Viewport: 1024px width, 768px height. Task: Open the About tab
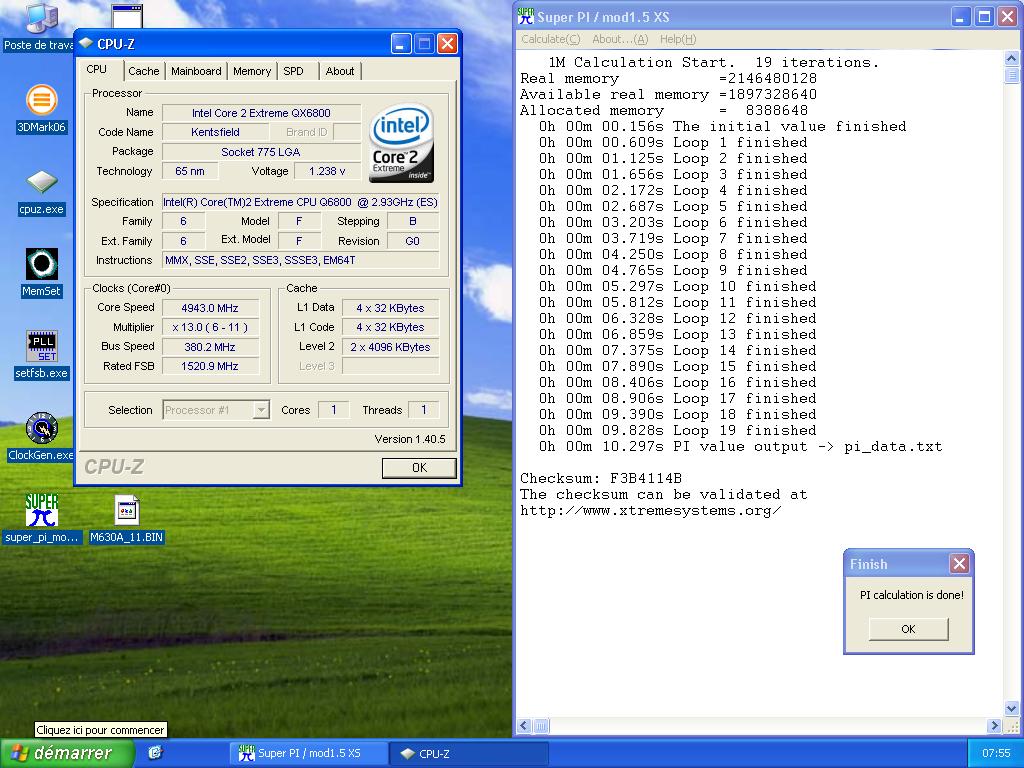(x=340, y=71)
